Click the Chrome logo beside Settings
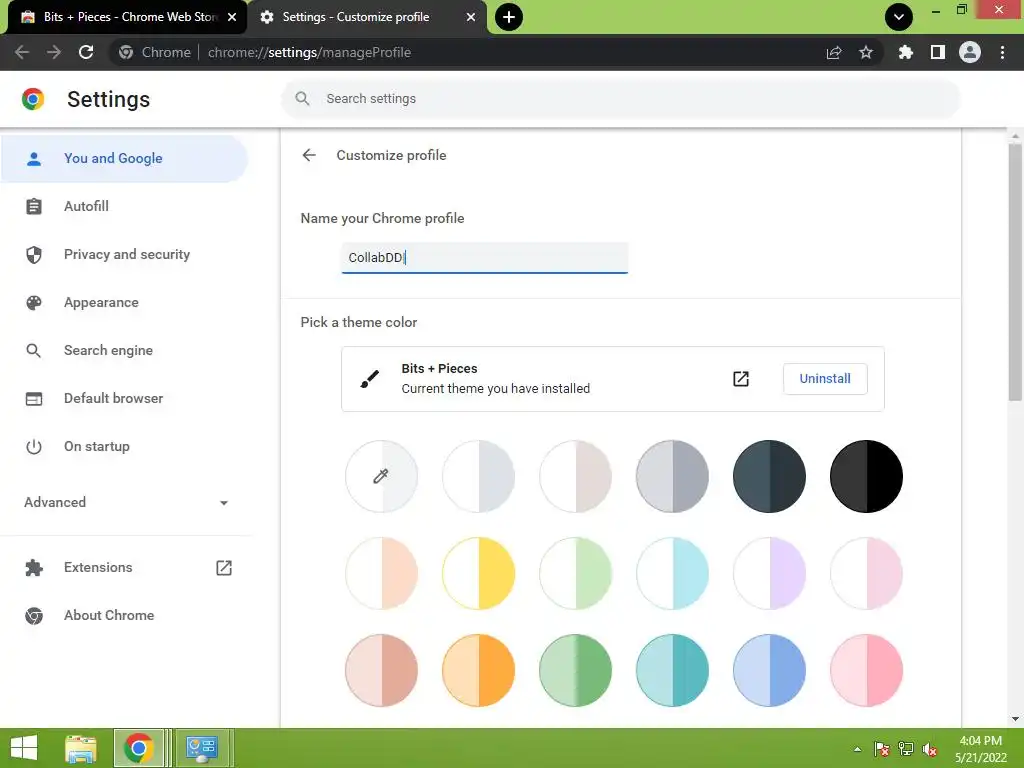 coord(33,99)
